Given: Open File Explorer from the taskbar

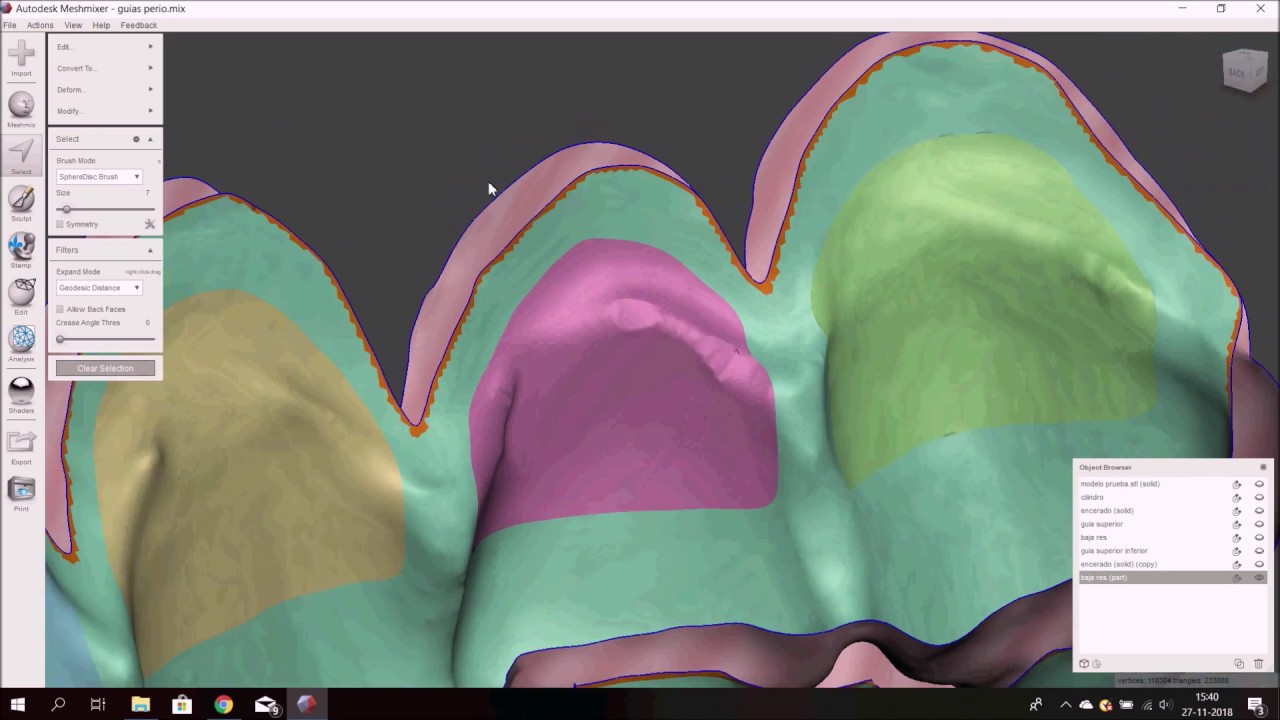Looking at the screenshot, I should [140, 705].
